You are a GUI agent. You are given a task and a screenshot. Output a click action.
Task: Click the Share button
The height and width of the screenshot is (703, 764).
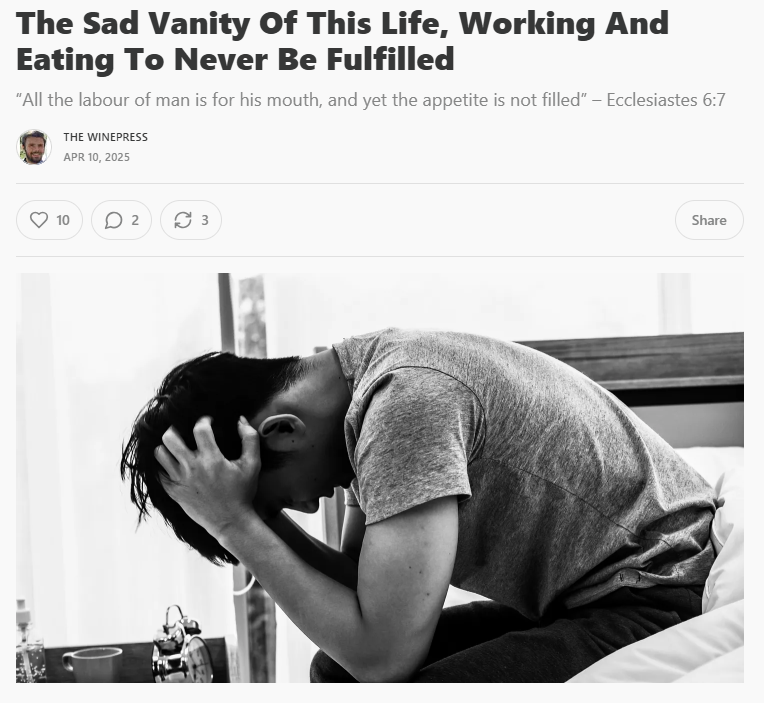pyautogui.click(x=709, y=220)
